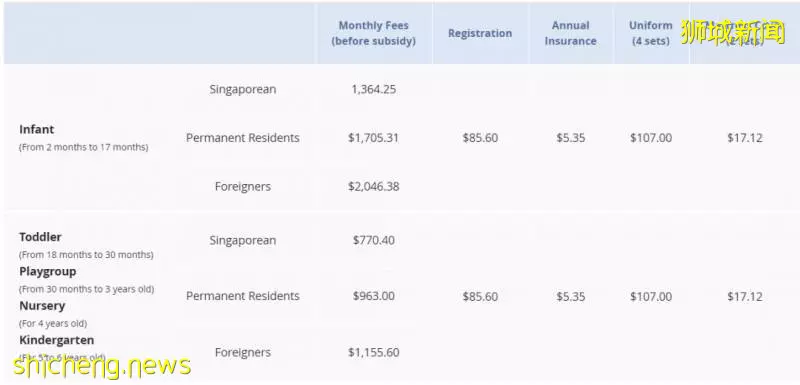This screenshot has height=385, width=800.
Task: Click the yellow Chinese watermark logo
Action: pyautogui.click(x=732, y=32)
